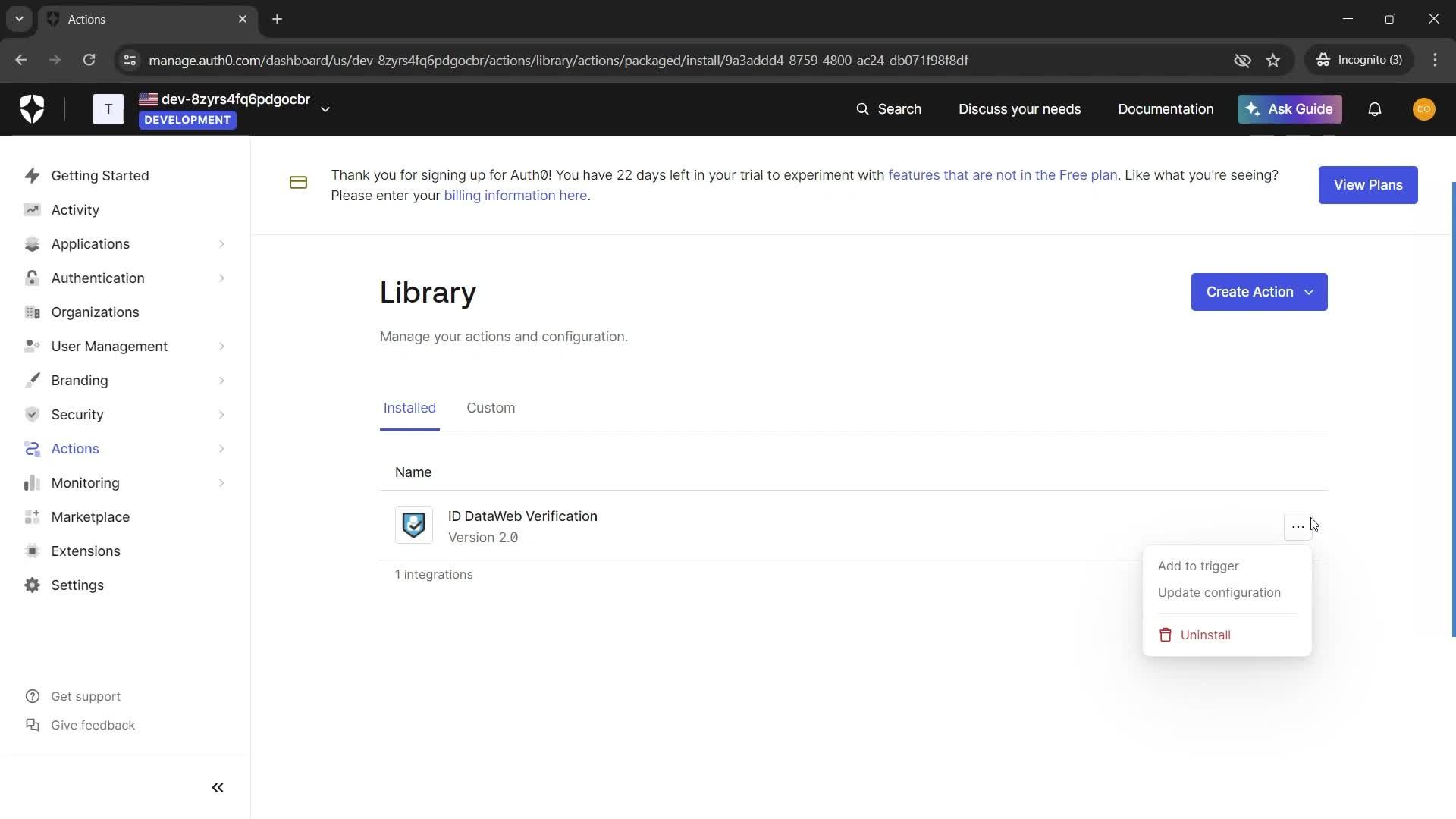
Task: Switch to the Custom tab
Action: pos(491,408)
